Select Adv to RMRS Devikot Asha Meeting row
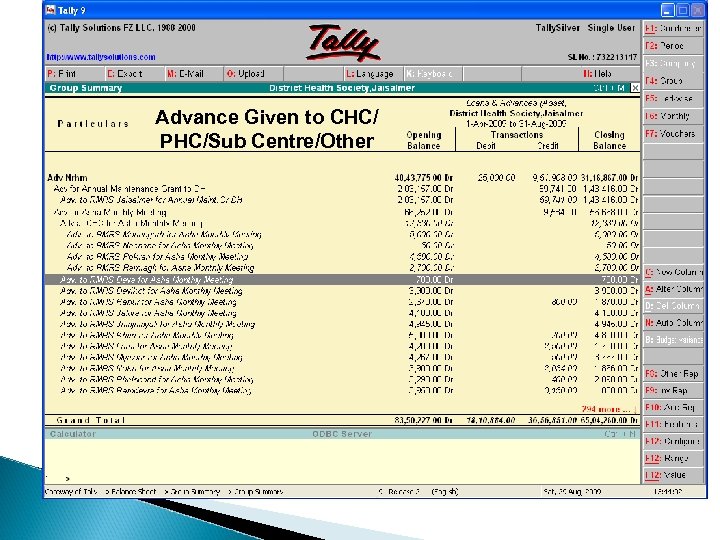The height and width of the screenshot is (540, 720). coord(342,291)
